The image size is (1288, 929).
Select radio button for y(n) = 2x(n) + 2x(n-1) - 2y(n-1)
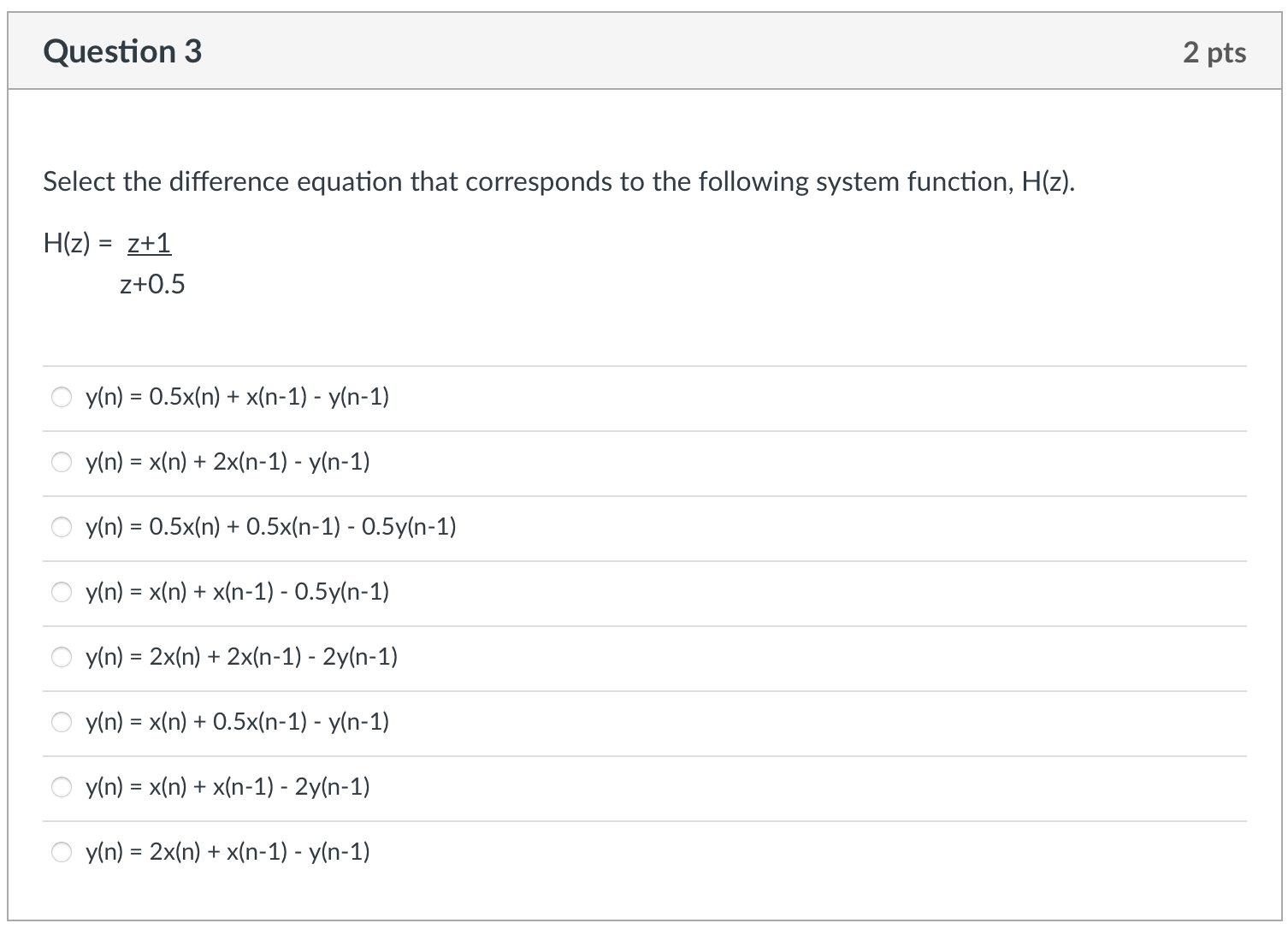[61, 657]
